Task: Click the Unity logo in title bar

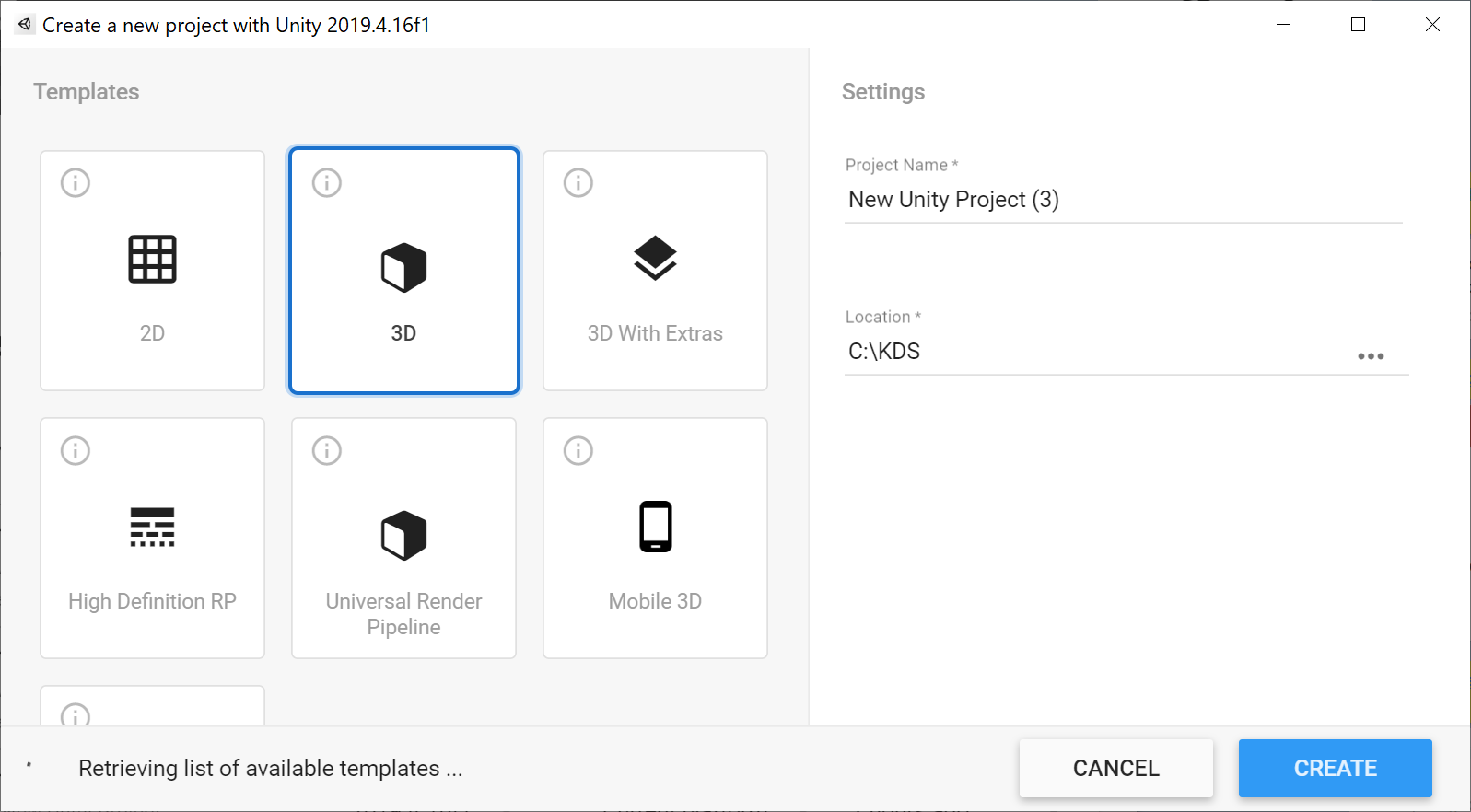Action: [25, 25]
